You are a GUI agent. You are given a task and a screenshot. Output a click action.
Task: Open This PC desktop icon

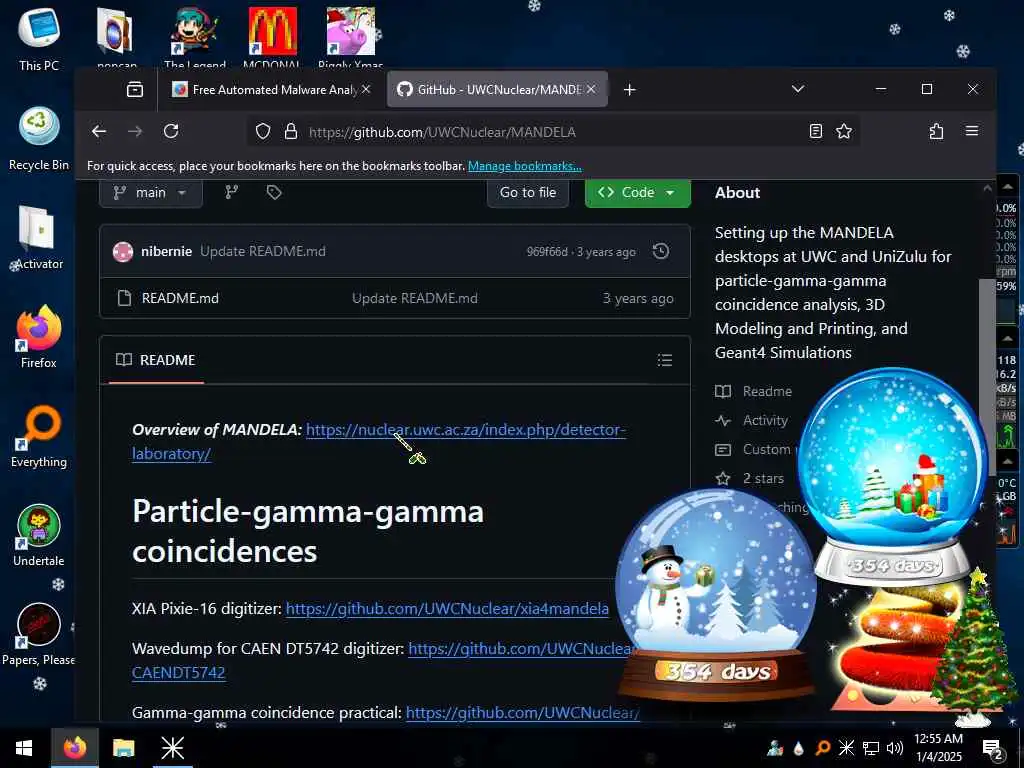tap(39, 39)
